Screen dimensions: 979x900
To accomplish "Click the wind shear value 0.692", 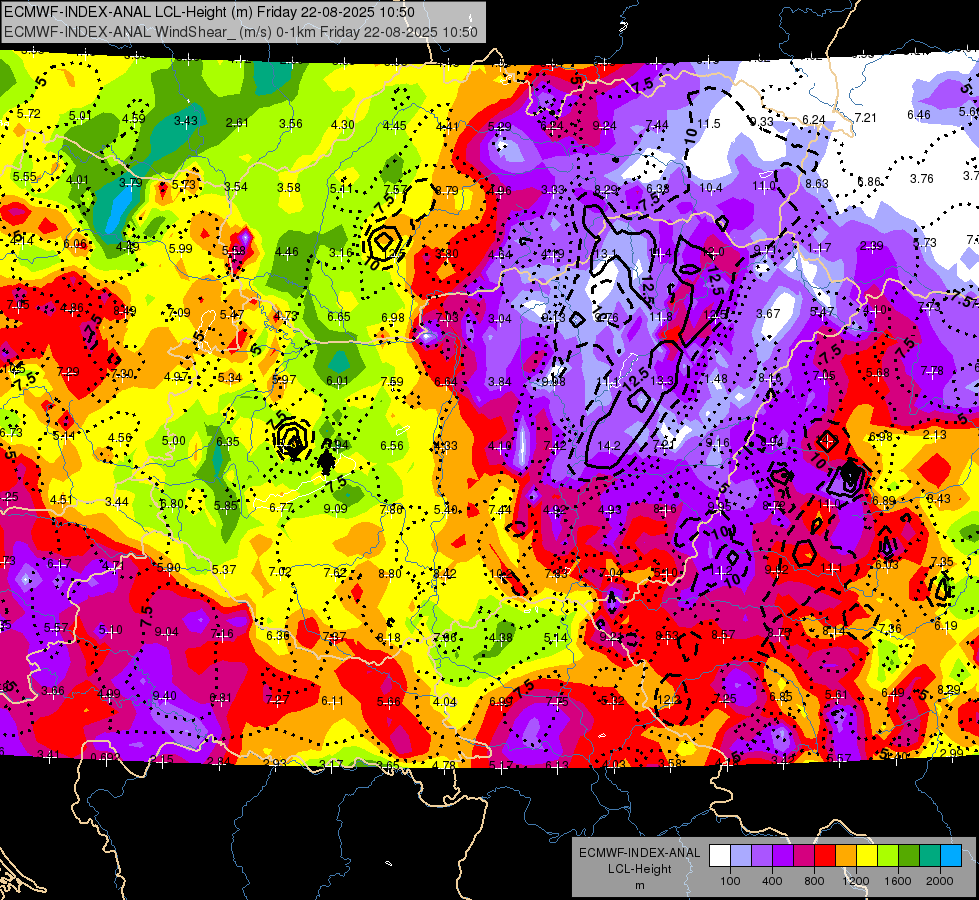I will pos(105,757).
